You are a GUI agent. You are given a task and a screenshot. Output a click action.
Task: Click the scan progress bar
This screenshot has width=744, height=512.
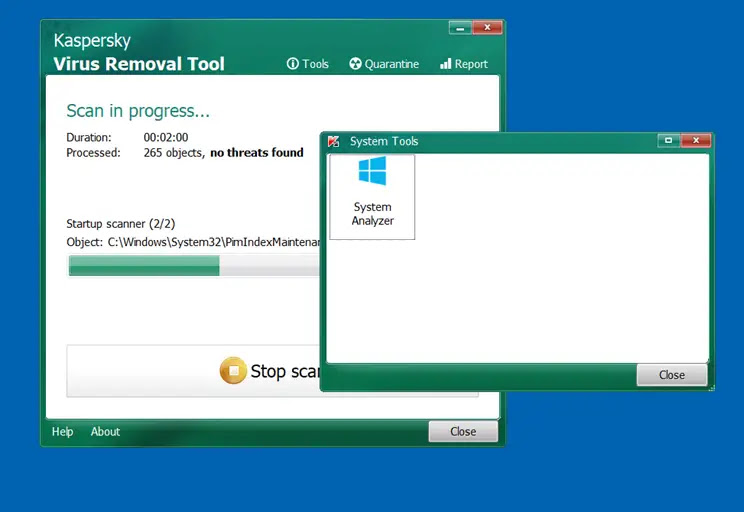tap(194, 266)
